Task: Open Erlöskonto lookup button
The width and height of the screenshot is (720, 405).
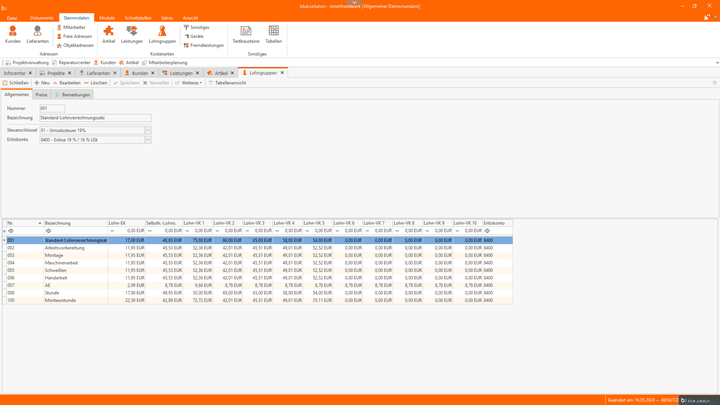Action: click(x=148, y=140)
